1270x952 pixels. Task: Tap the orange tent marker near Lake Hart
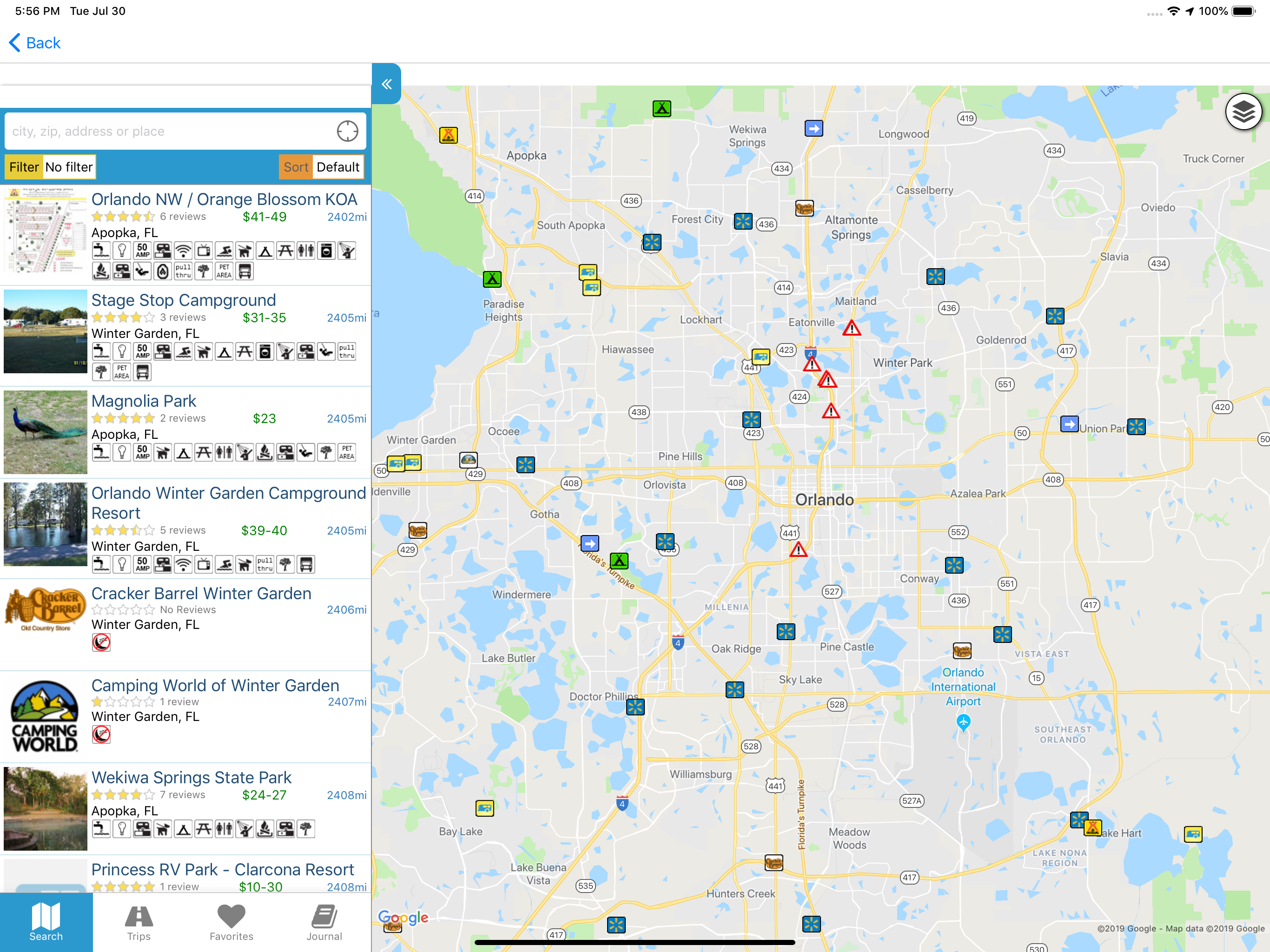click(1092, 828)
